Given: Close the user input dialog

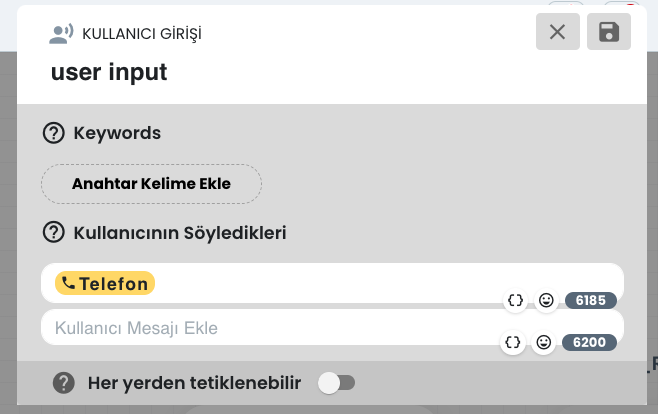Looking at the screenshot, I should coord(558,32).
